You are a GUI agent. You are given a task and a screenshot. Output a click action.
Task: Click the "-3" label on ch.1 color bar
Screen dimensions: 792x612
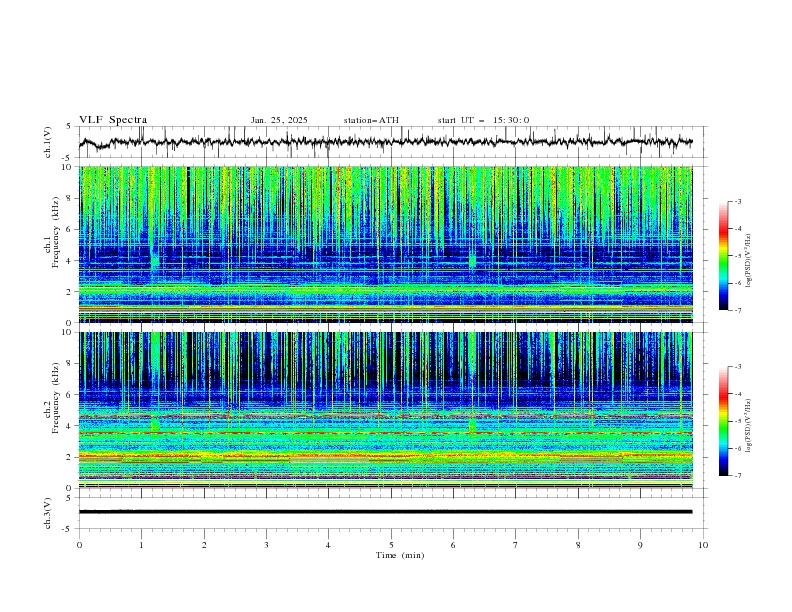[738, 202]
